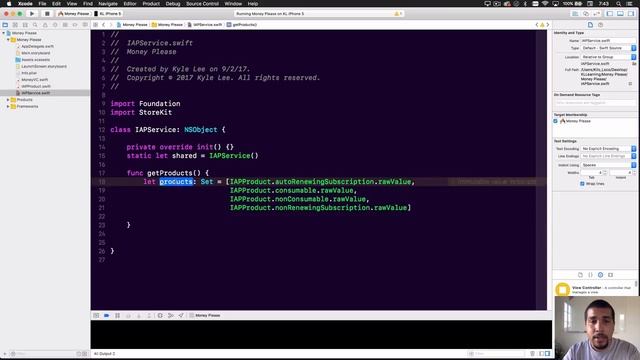Image resolution: width=640 pixels, height=360 pixels.
Task: Open the Debug navigator icon
Action: pyautogui.click(x=65, y=25)
